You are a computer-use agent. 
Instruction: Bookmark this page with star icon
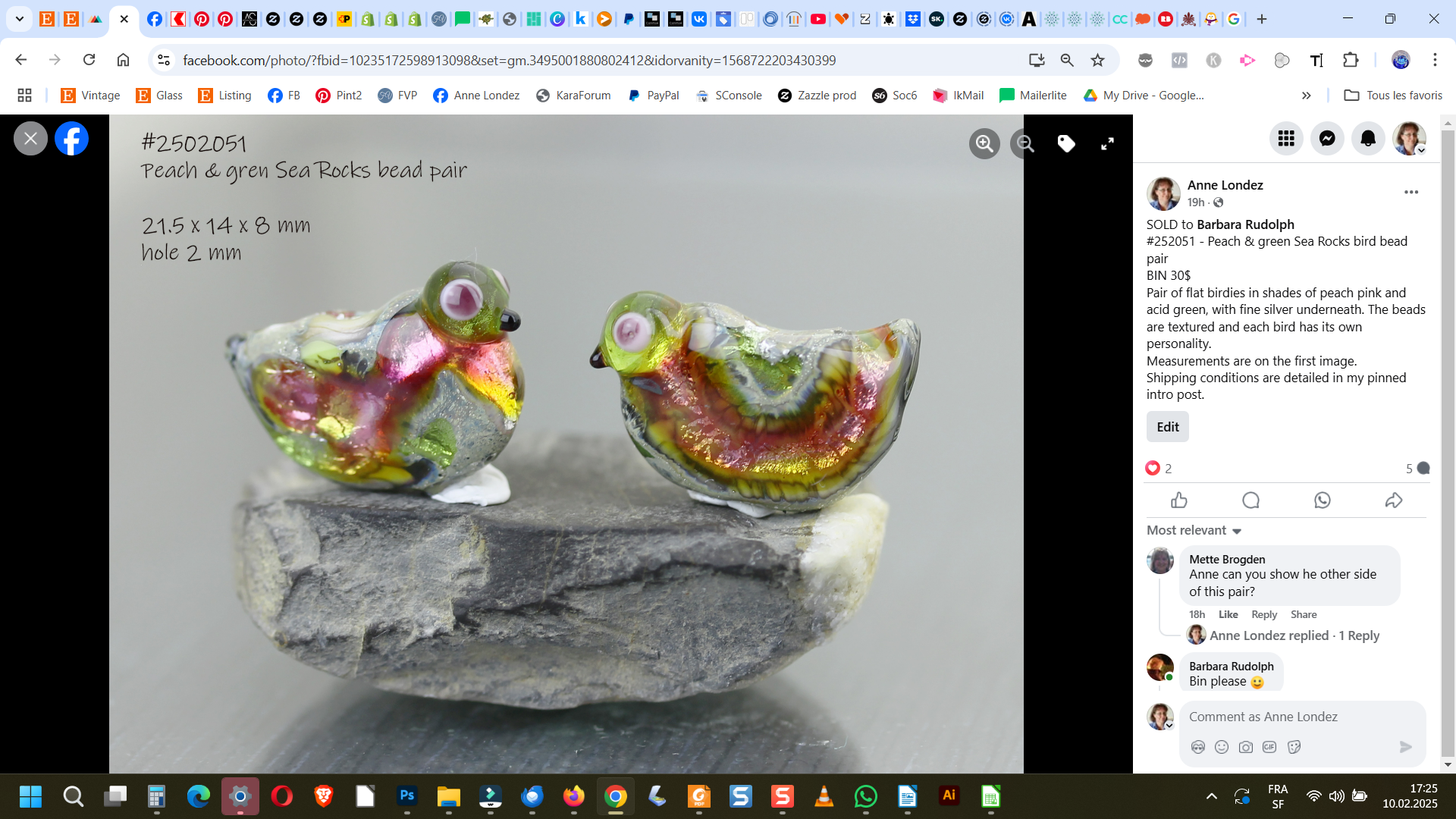pos(1097,60)
